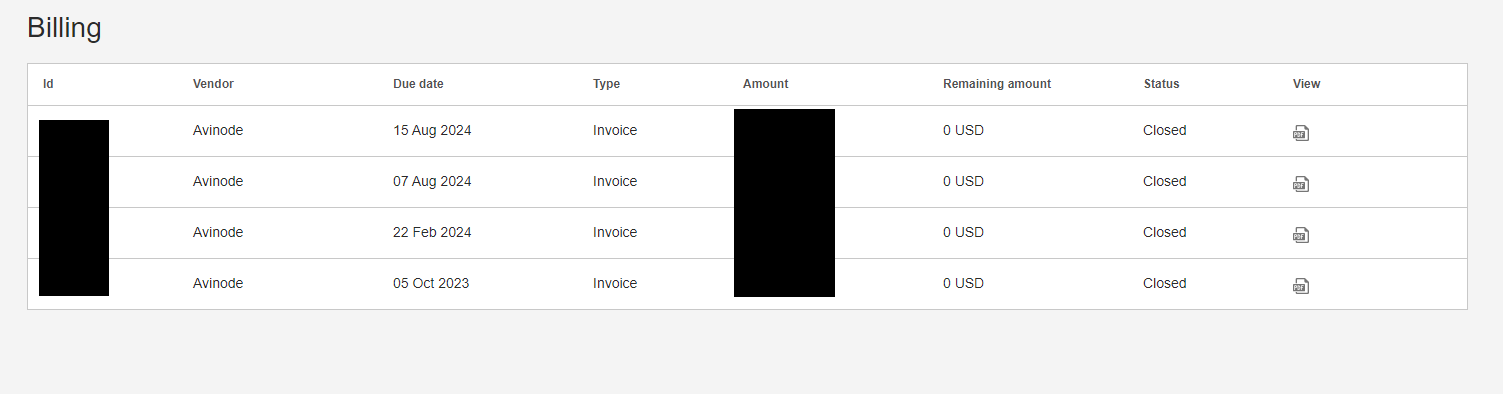The height and width of the screenshot is (394, 1503).
Task: Click the Type column header
Action: pyautogui.click(x=606, y=84)
